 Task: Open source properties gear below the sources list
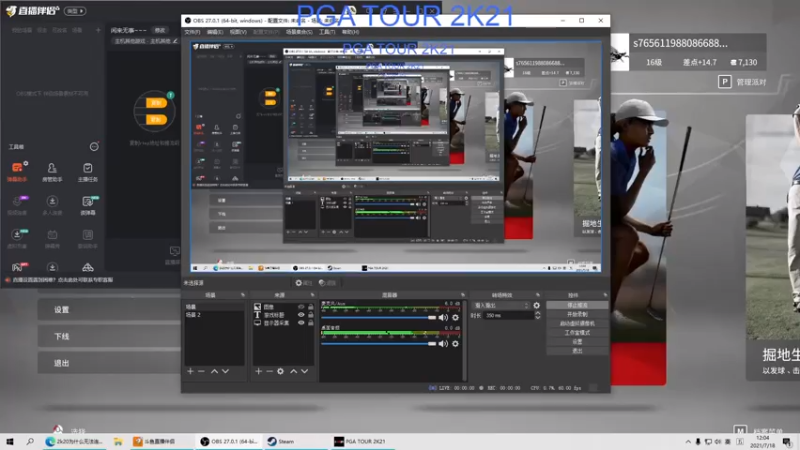click(x=280, y=371)
